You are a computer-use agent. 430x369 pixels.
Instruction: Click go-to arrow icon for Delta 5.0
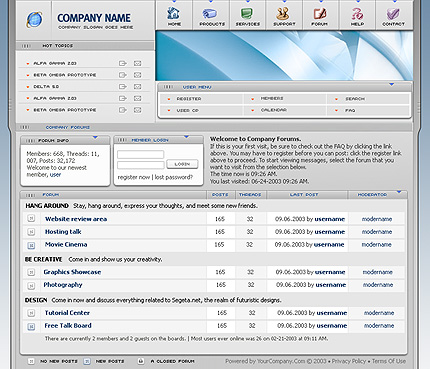pyautogui.click(x=123, y=87)
